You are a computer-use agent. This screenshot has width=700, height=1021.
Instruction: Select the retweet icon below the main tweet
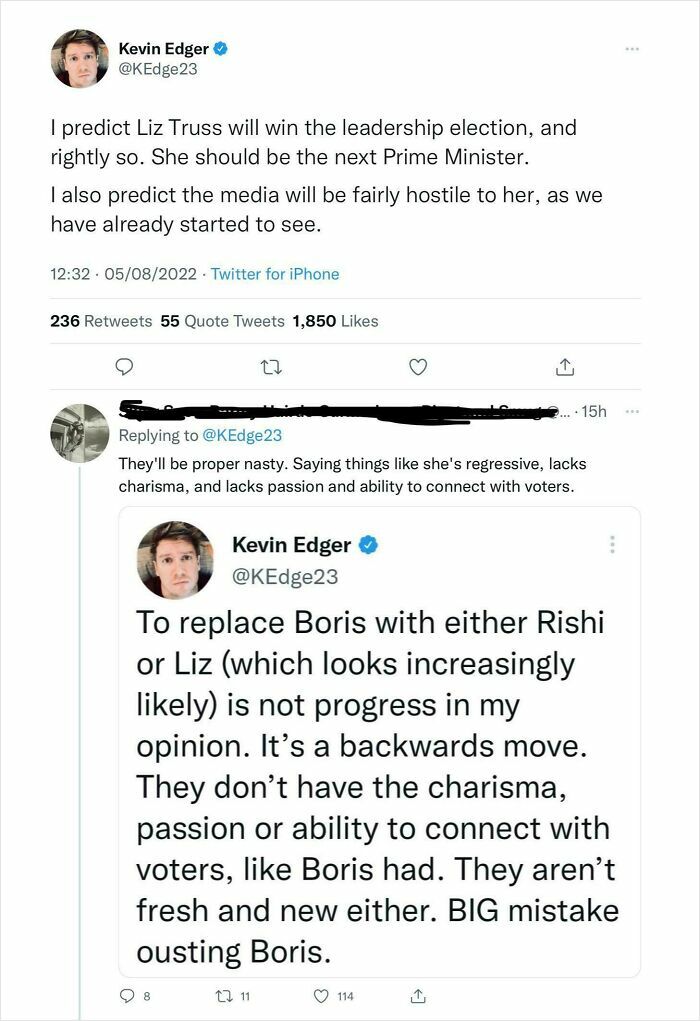pos(270,367)
